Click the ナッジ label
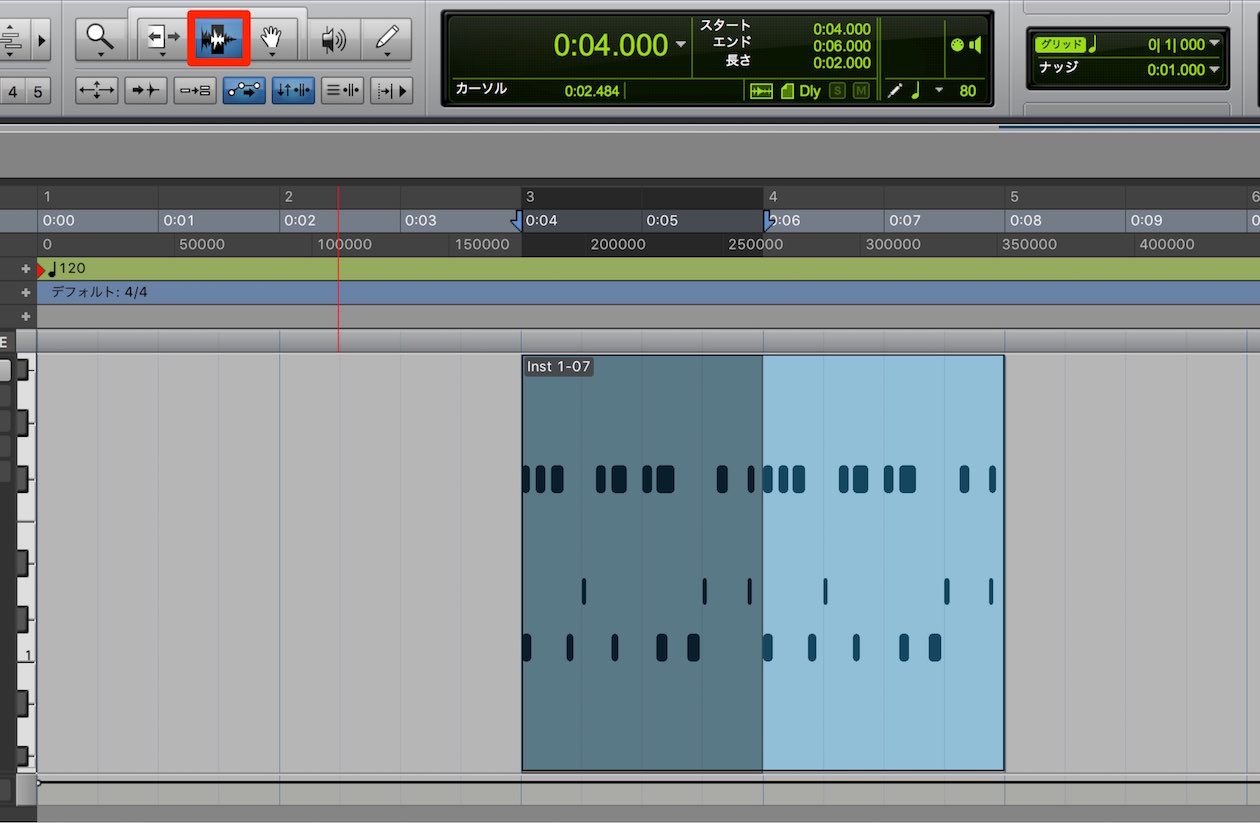Image resolution: width=1260 pixels, height=823 pixels. coord(1058,68)
